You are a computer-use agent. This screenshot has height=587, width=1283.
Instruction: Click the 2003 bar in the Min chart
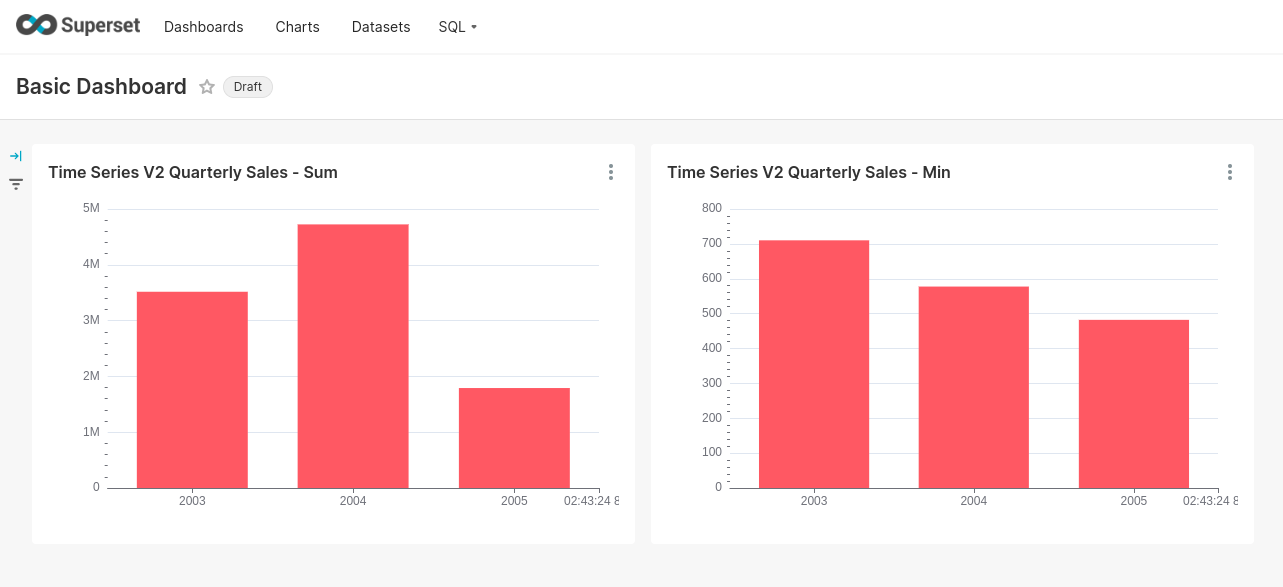pos(813,360)
